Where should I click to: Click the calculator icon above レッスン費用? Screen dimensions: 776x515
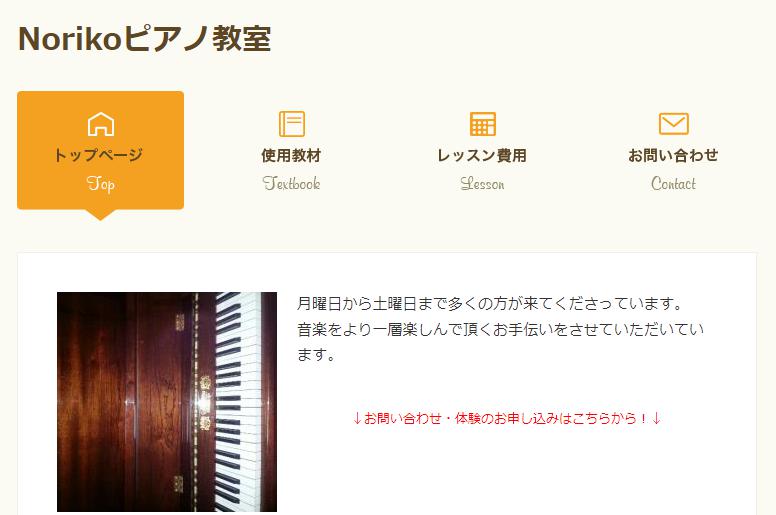coord(483,124)
